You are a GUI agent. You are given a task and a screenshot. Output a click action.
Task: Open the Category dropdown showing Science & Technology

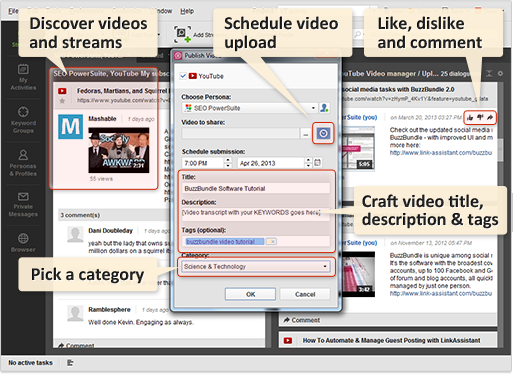click(x=256, y=266)
